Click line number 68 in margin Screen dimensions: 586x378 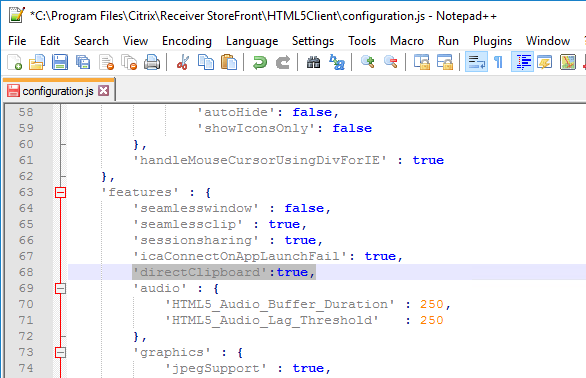pos(26,272)
